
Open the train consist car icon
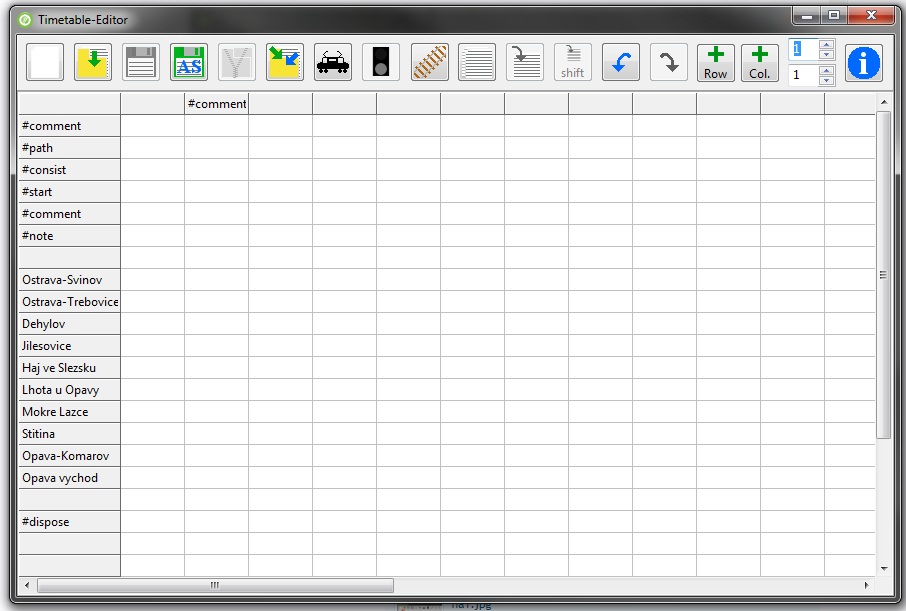[333, 62]
